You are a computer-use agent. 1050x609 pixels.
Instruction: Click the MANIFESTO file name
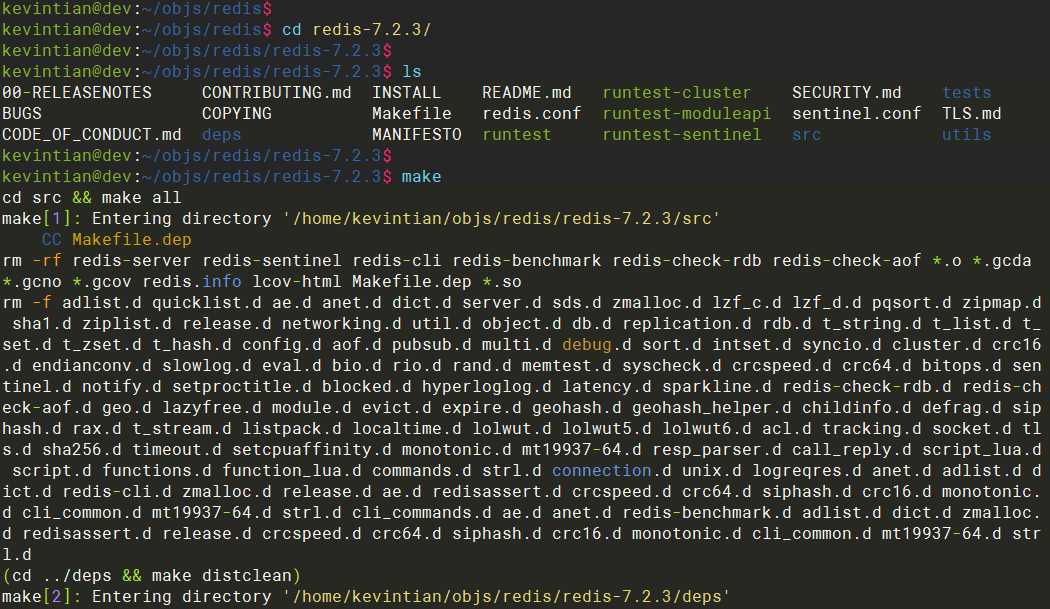(416, 135)
